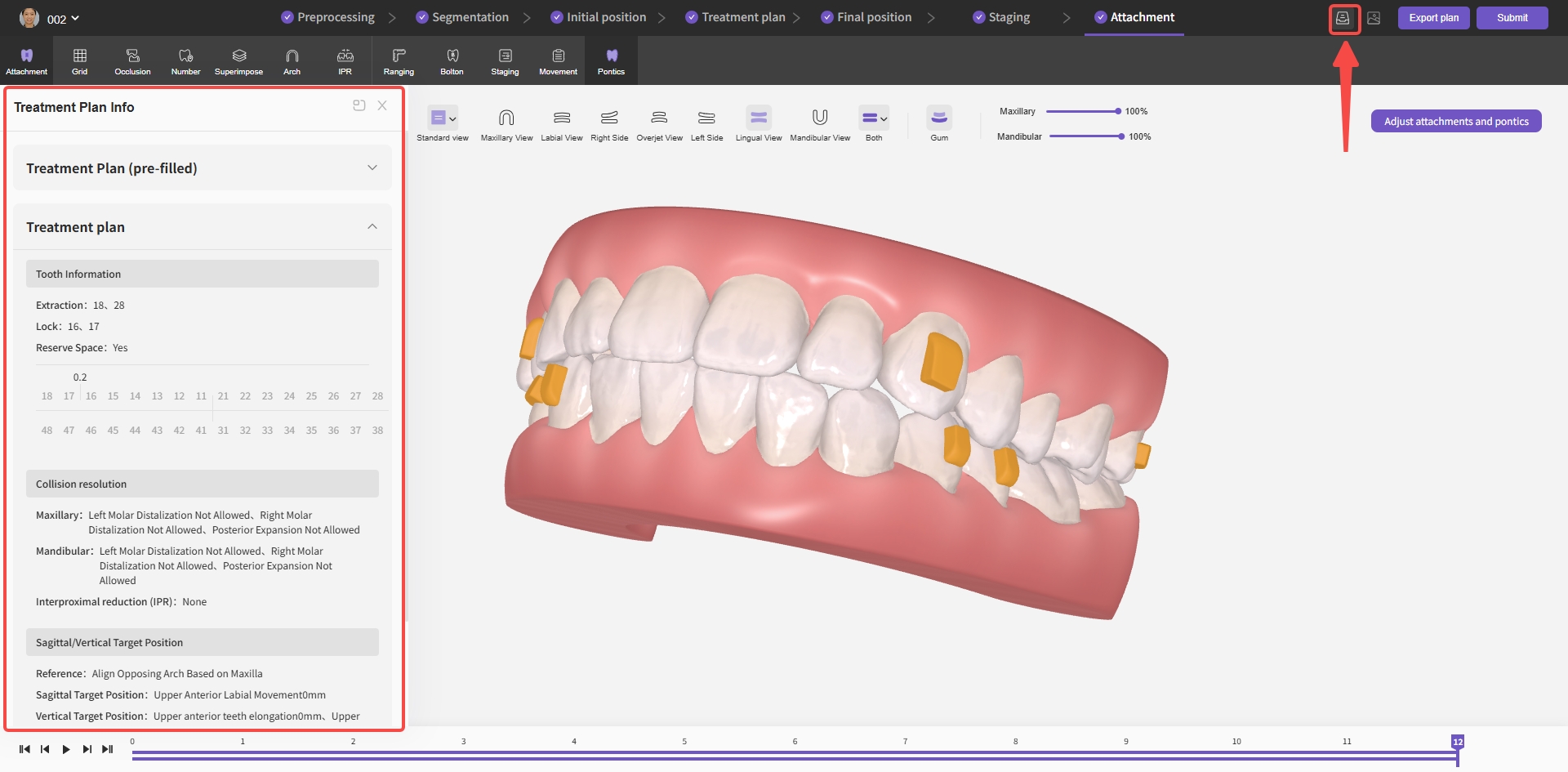This screenshot has height=772, width=1568.
Task: Go to the Segmentation step
Action: (x=462, y=17)
